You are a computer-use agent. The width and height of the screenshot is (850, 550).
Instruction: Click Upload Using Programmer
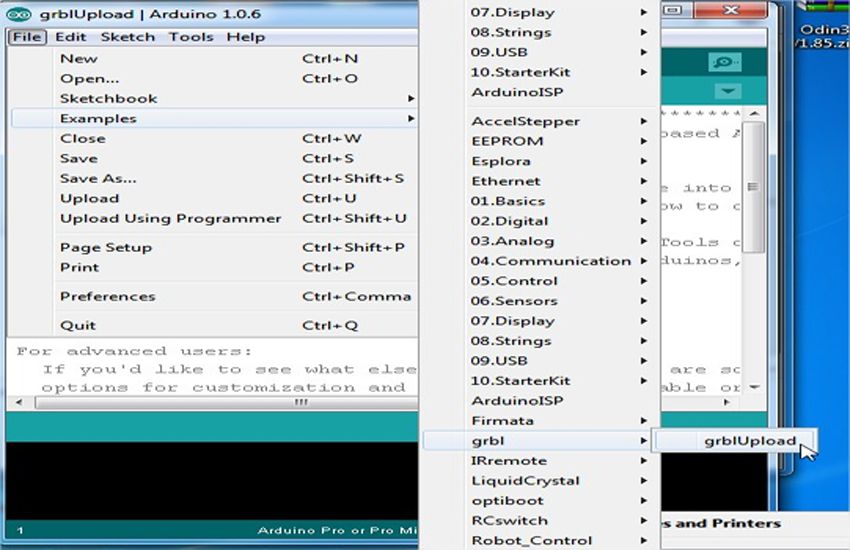point(170,218)
